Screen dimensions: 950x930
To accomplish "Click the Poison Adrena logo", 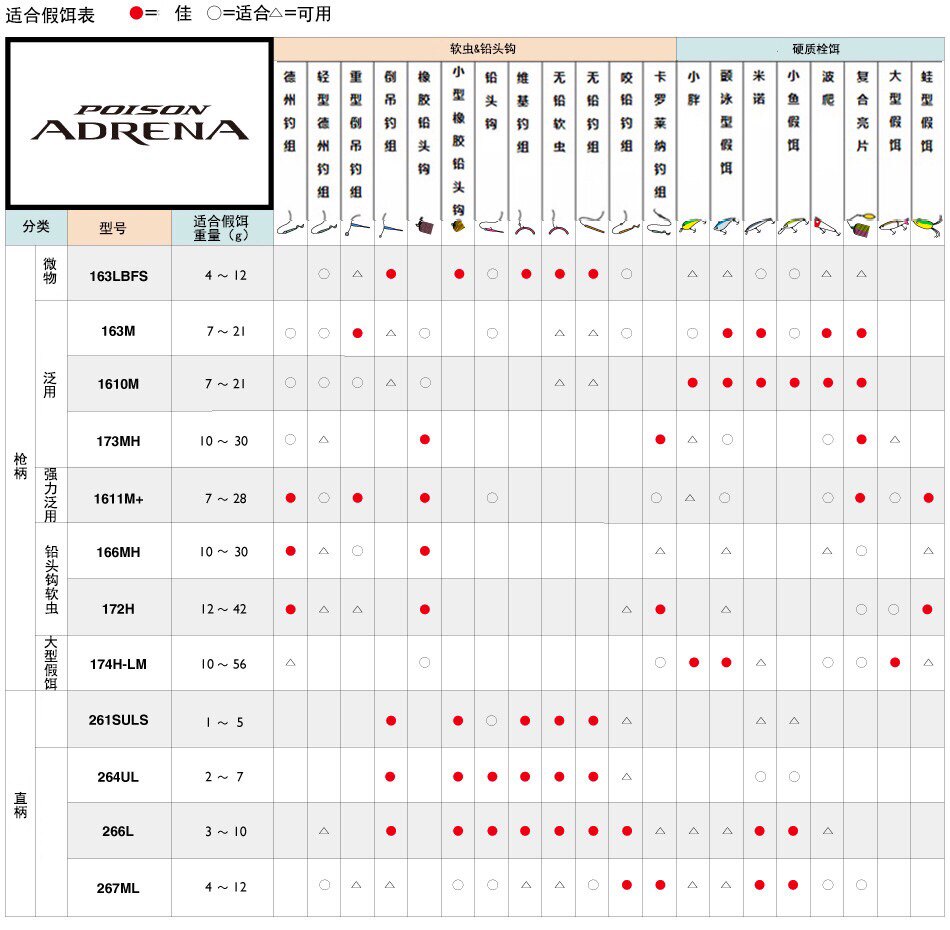I will click(x=140, y=125).
